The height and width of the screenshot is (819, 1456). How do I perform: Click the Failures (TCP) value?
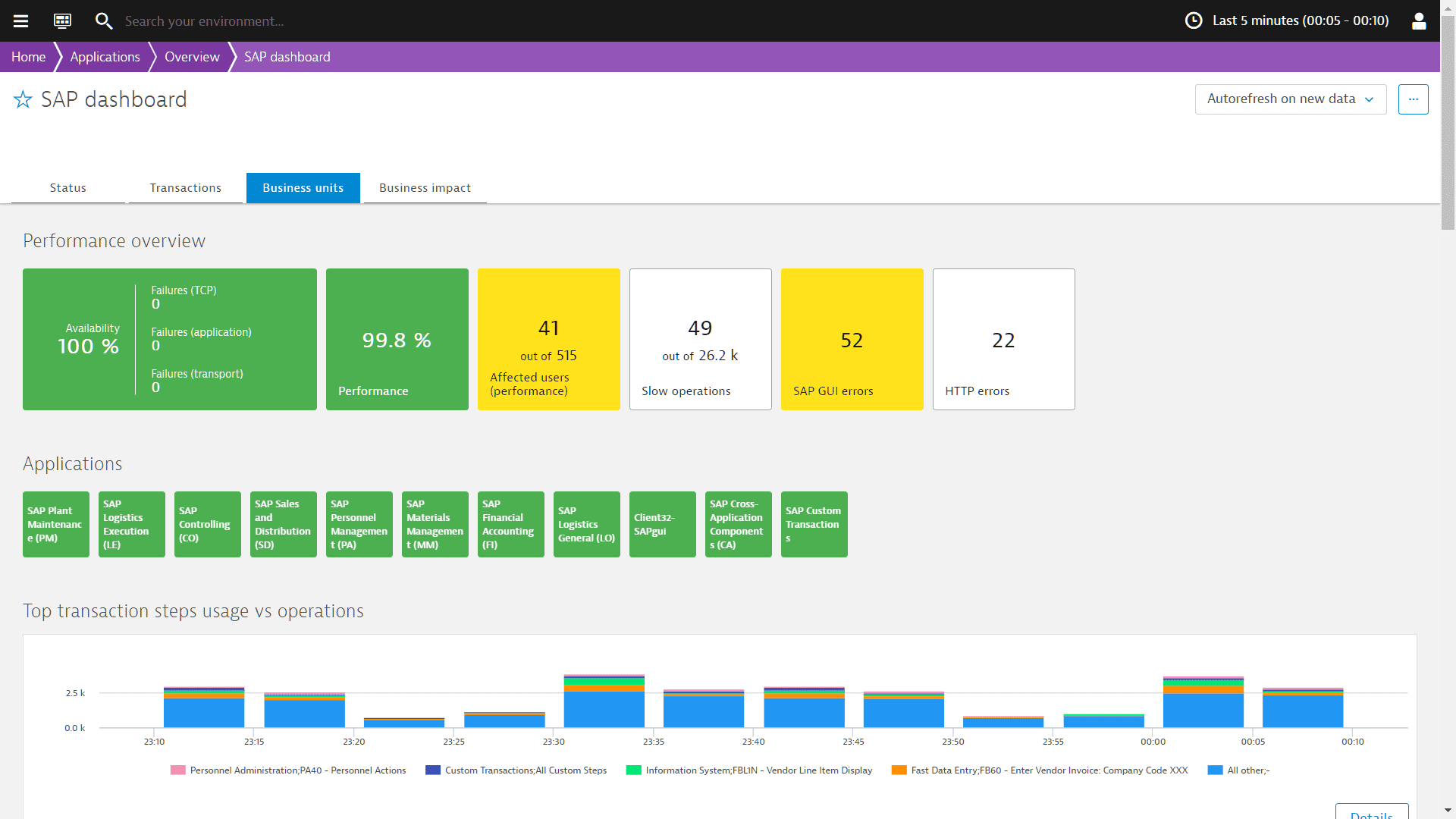pos(155,304)
